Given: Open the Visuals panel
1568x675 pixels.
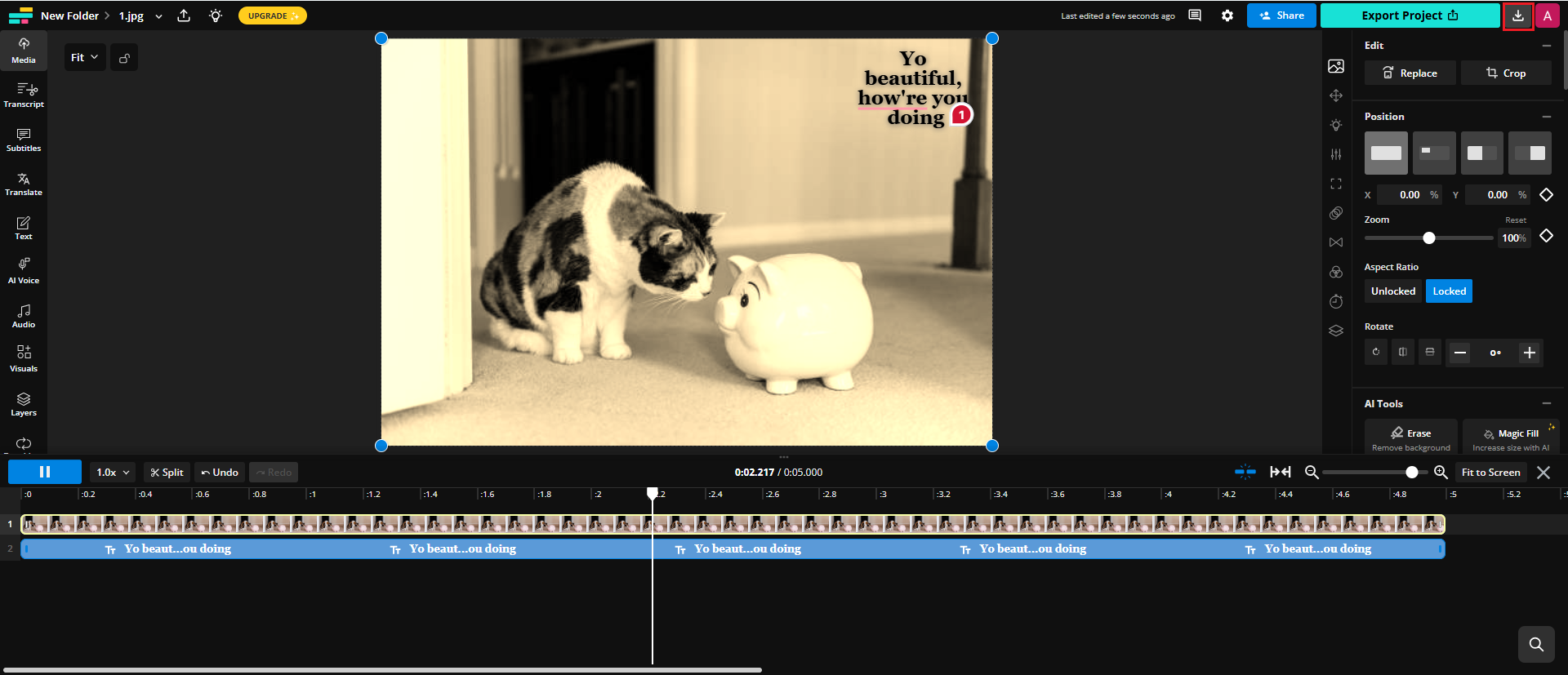Looking at the screenshot, I should click(24, 359).
